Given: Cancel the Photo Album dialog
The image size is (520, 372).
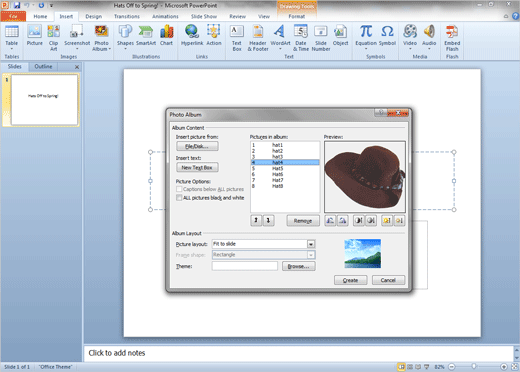Looking at the screenshot, I should pos(388,280).
